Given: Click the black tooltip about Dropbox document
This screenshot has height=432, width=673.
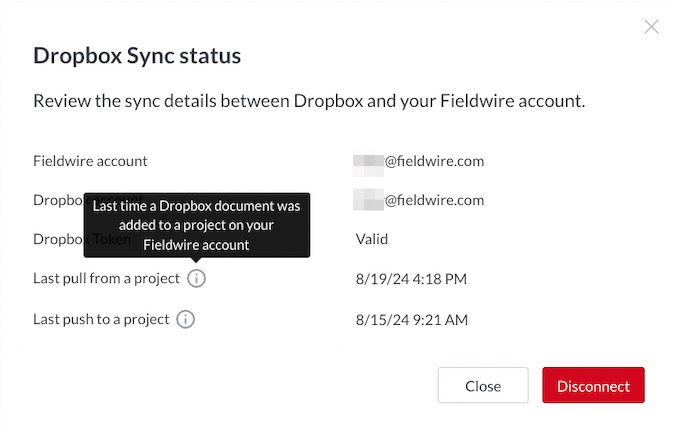Looking at the screenshot, I should (x=197, y=225).
